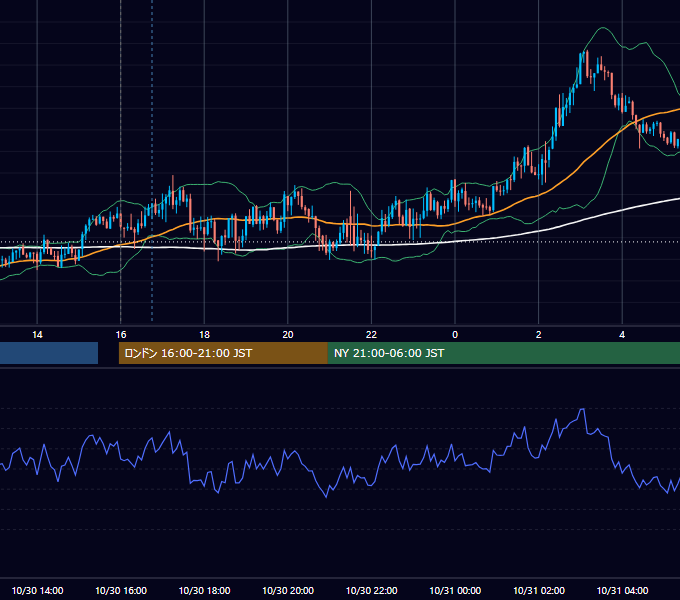Click the date label 10/31 00:00
The image size is (680, 600).
click(x=455, y=590)
